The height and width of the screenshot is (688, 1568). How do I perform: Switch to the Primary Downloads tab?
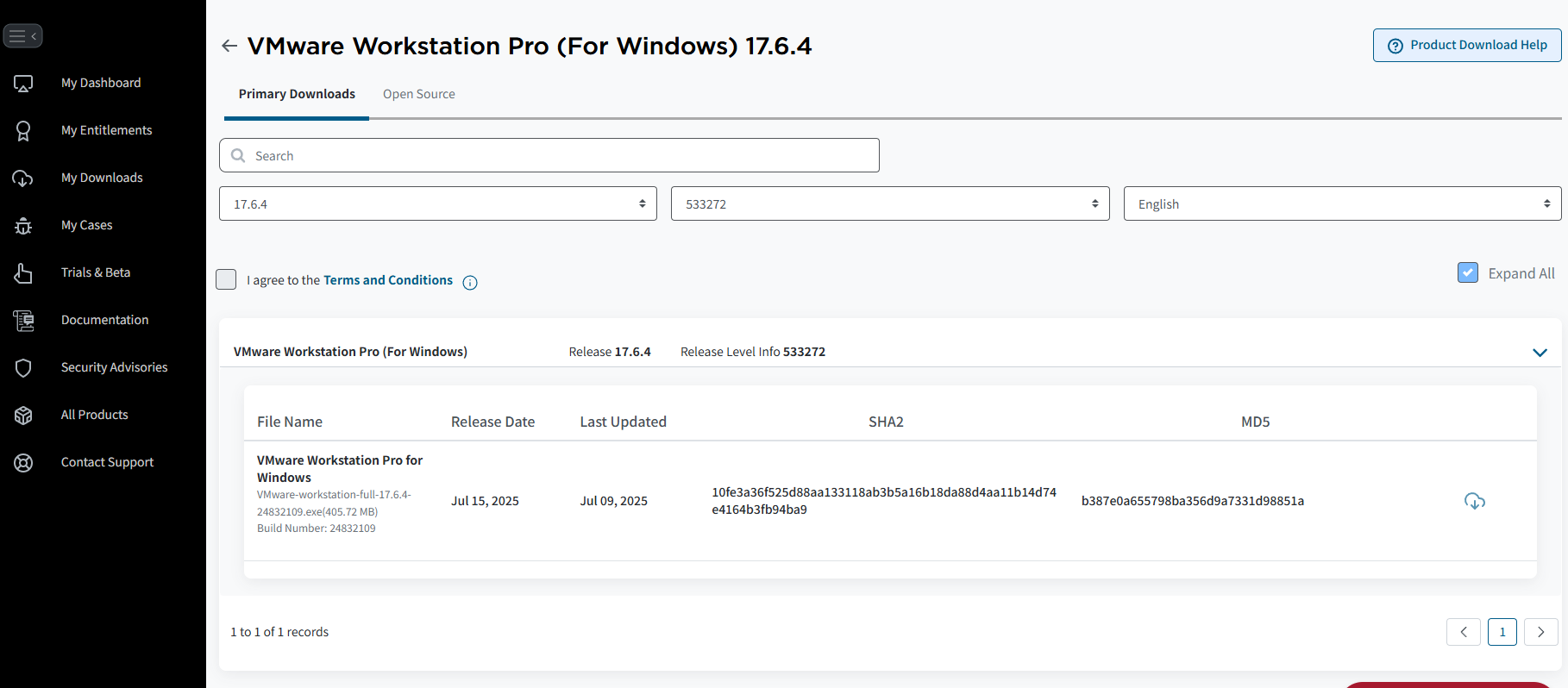point(297,94)
